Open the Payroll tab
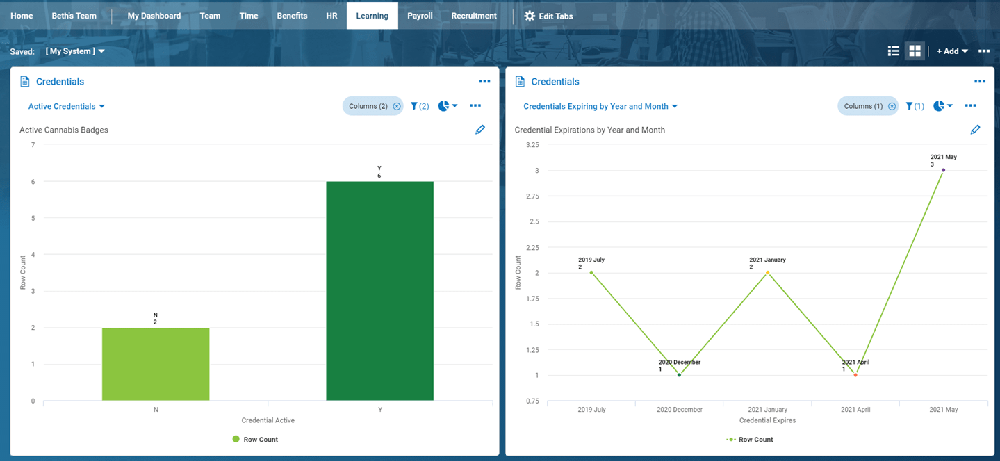This screenshot has width=1000, height=461. point(420,16)
